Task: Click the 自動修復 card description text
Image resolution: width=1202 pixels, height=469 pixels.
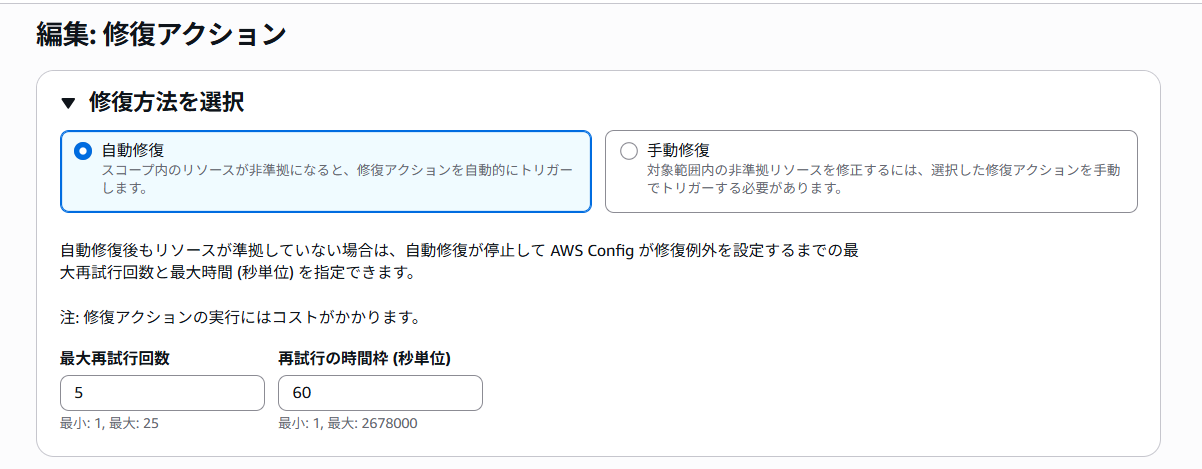Action: point(337,179)
